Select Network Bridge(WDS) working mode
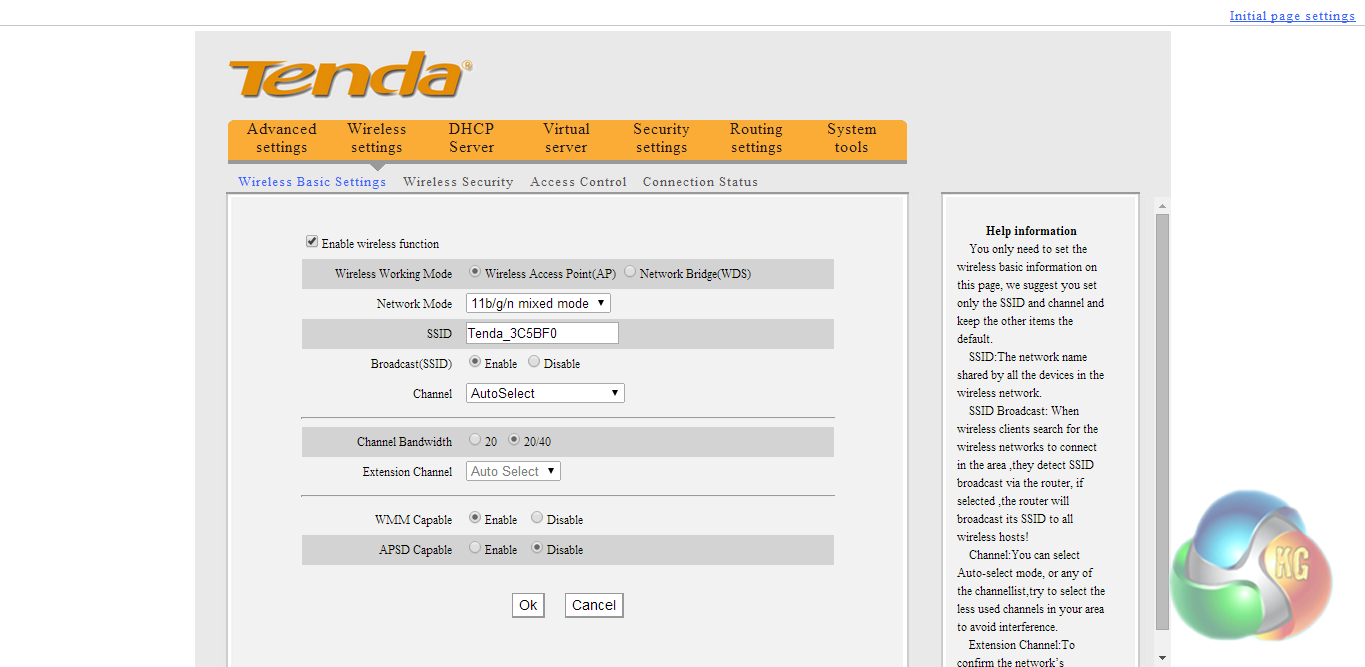This screenshot has width=1365, height=667. tap(630, 272)
